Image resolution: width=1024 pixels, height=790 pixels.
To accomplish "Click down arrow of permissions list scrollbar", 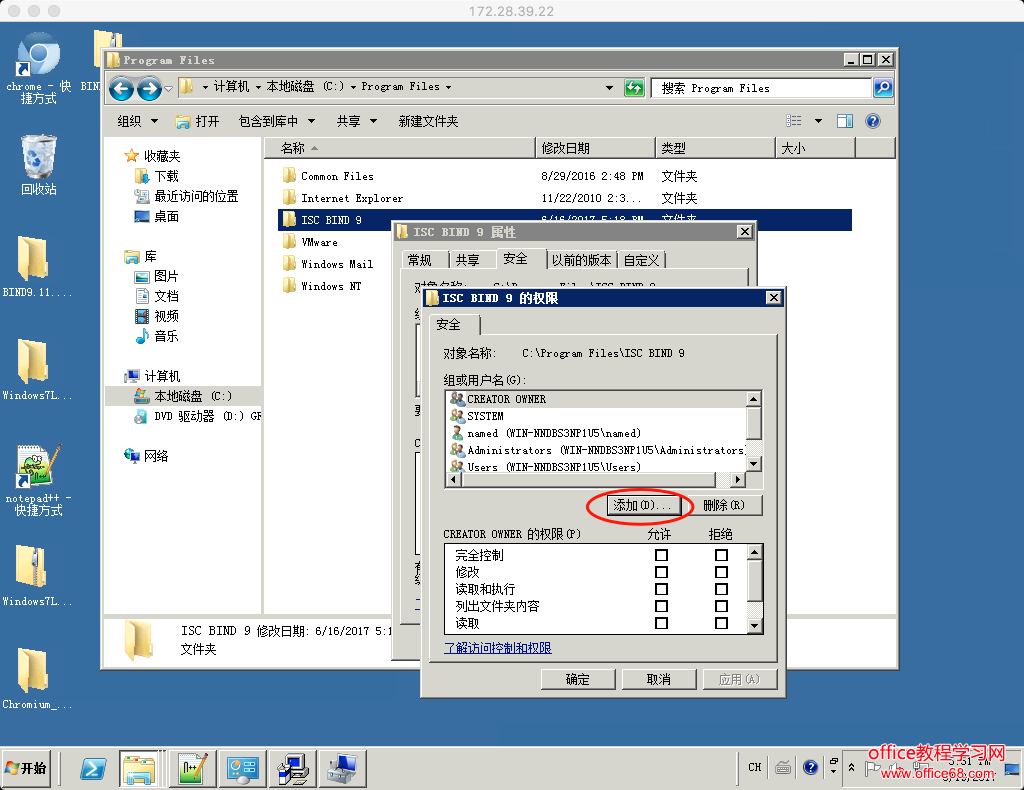I will (x=754, y=626).
